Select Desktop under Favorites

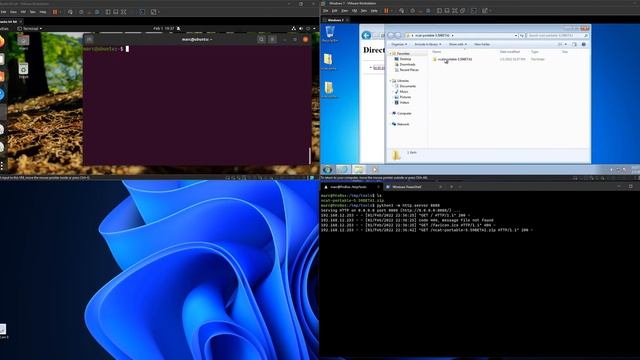pos(402,59)
